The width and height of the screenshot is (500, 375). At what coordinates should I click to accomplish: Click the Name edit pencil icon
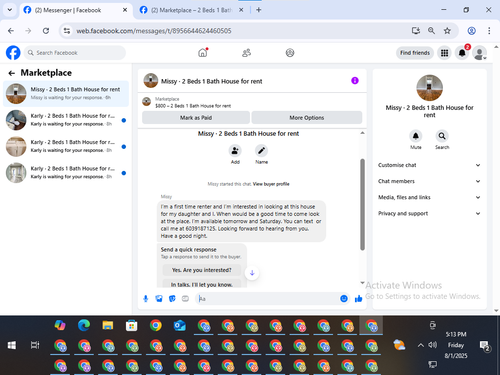(261, 151)
